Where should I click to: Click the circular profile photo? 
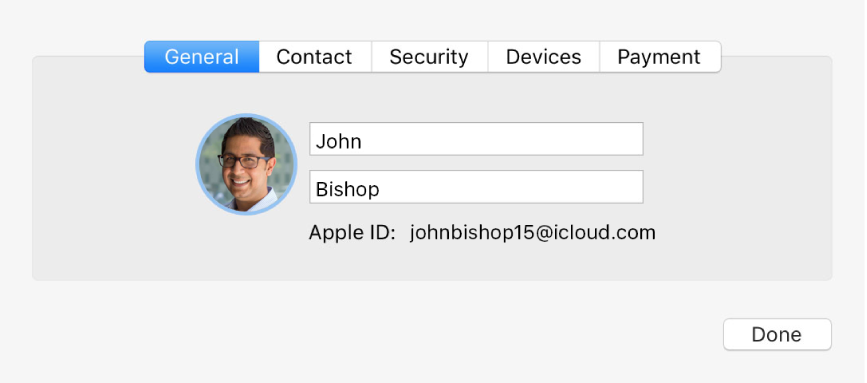[x=247, y=164]
